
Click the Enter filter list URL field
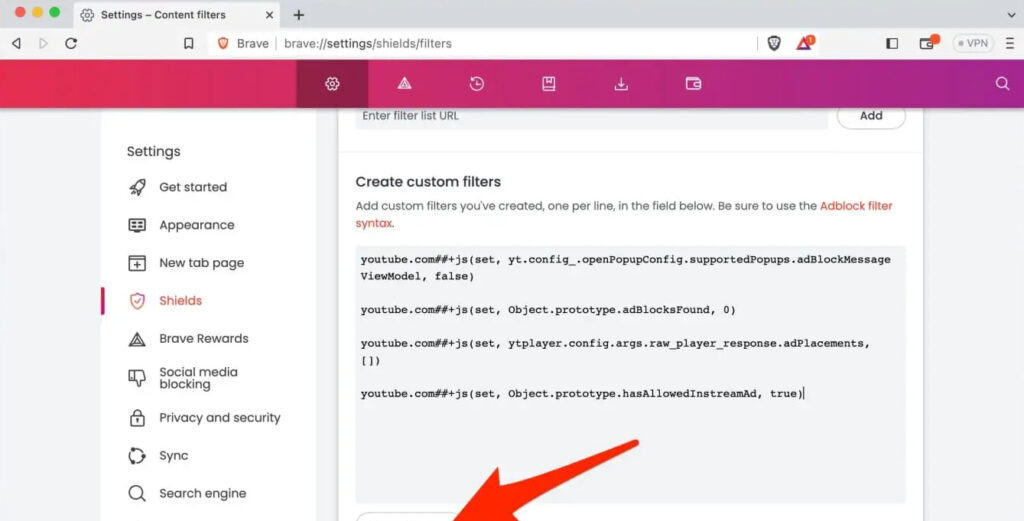pos(592,116)
